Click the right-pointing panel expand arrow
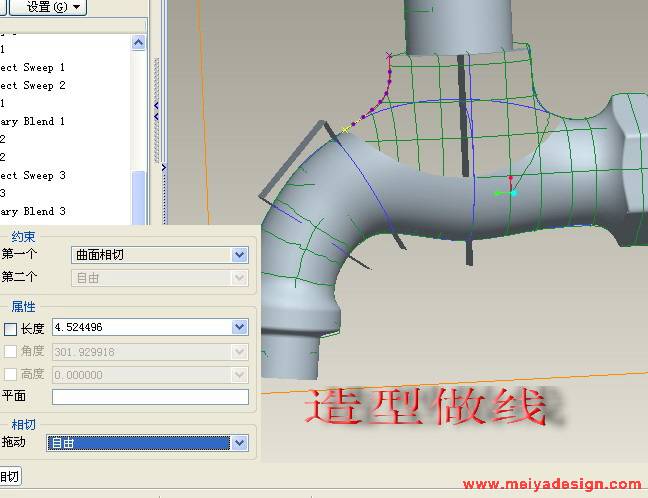648x498 pixels. pyautogui.click(x=163, y=167)
